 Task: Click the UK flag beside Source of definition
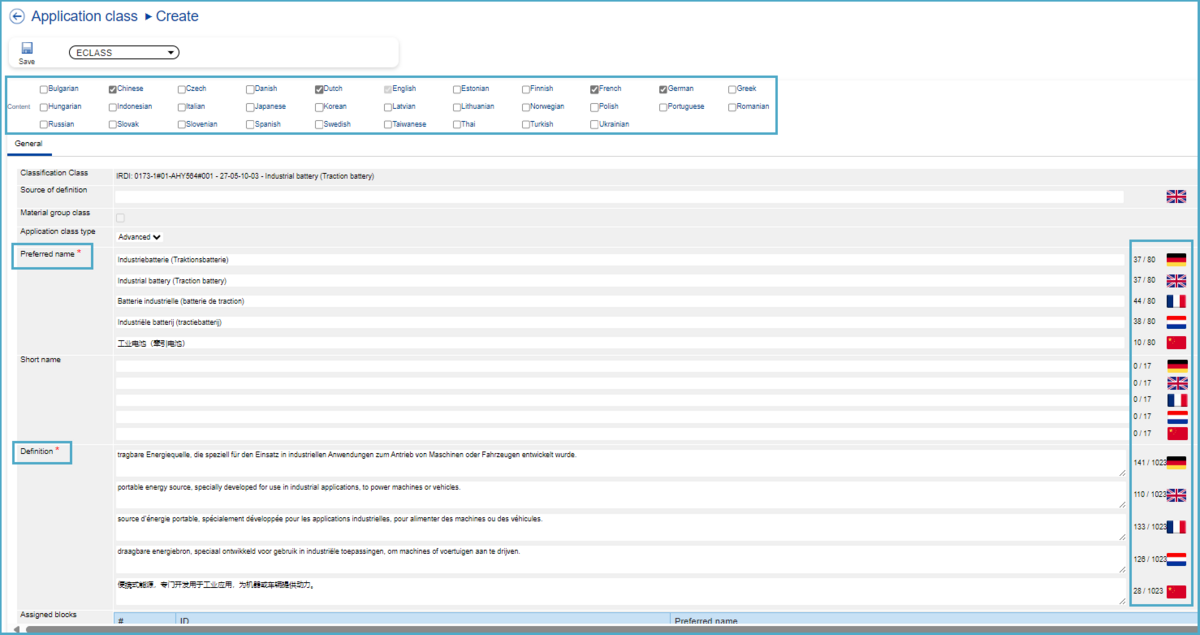[1176, 197]
